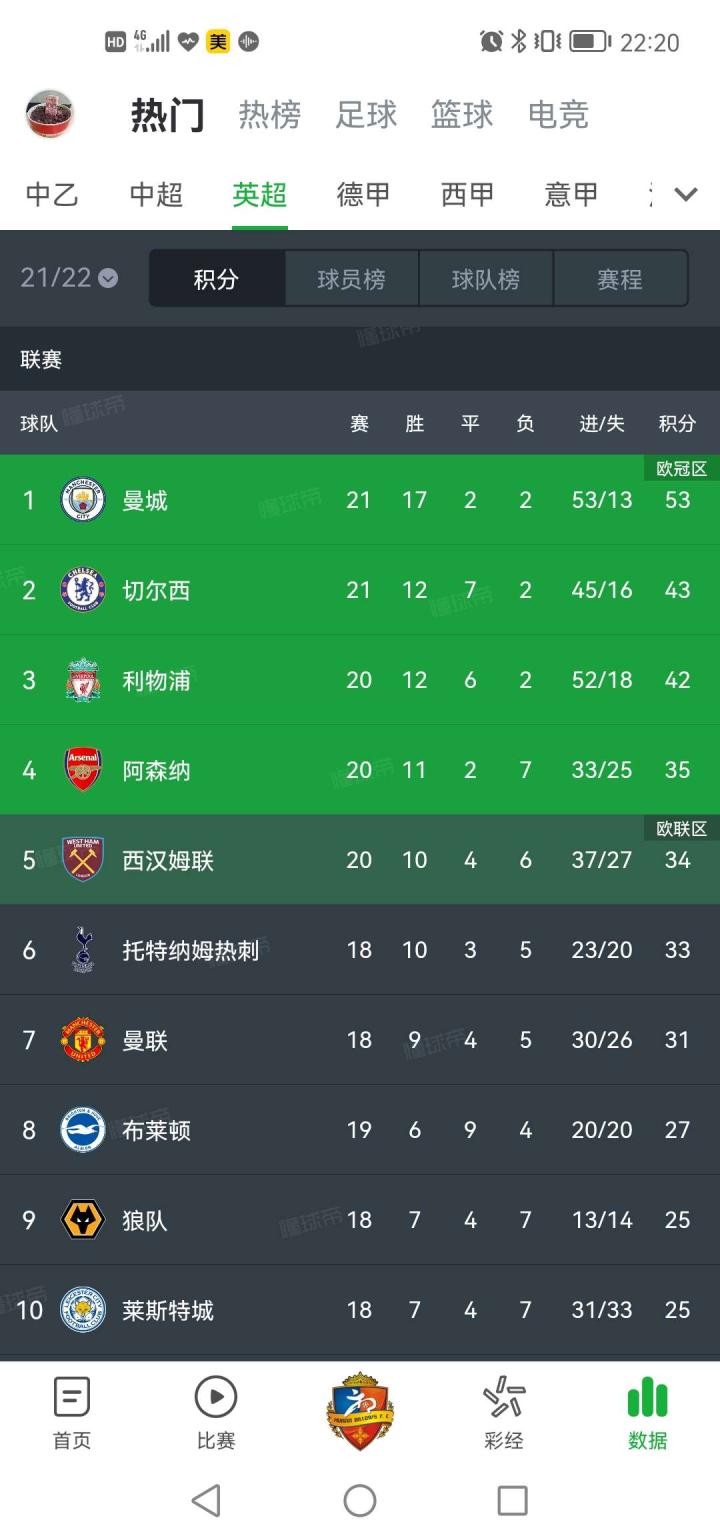Tap the Liverpool club crest
720x1540 pixels.
(x=83, y=680)
